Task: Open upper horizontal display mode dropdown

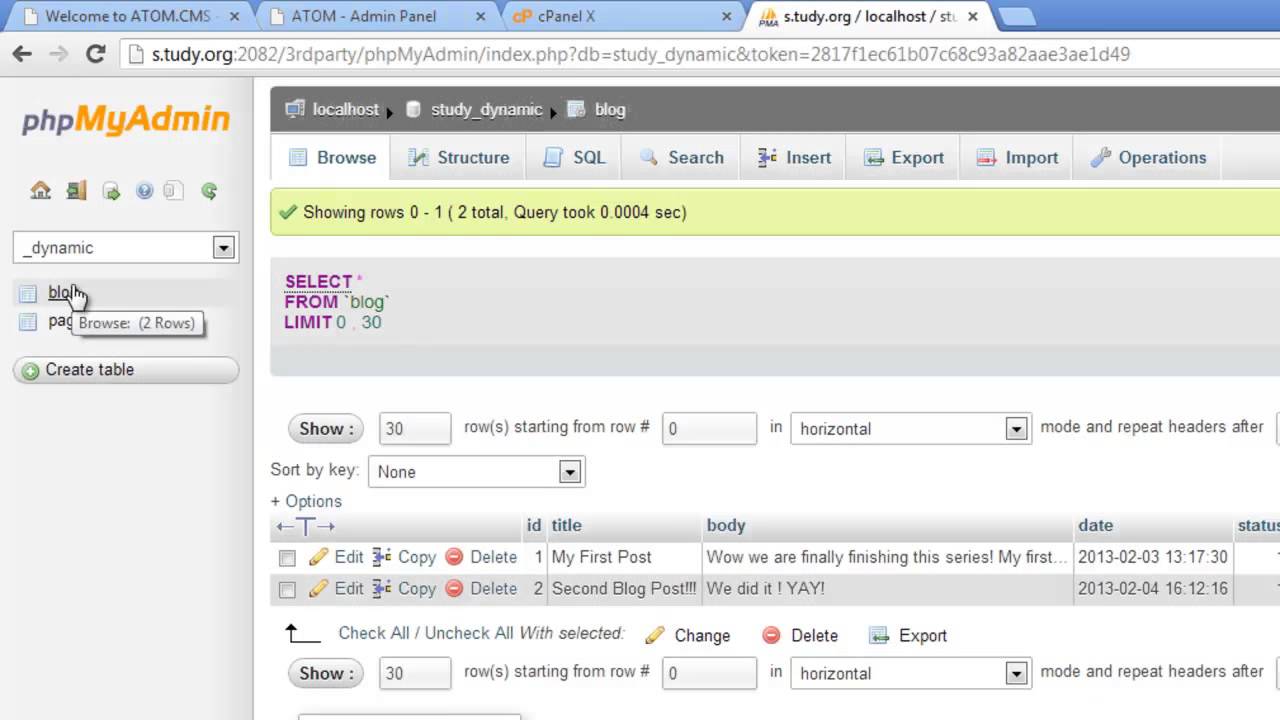Action: click(x=910, y=429)
